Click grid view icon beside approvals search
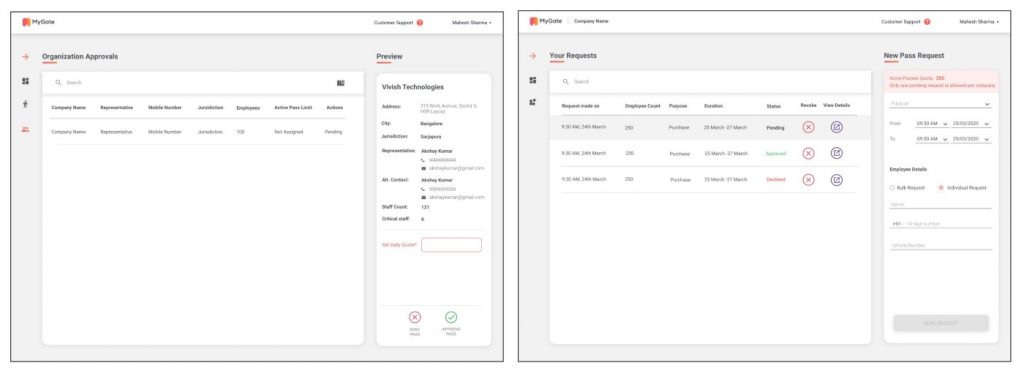 coord(341,83)
